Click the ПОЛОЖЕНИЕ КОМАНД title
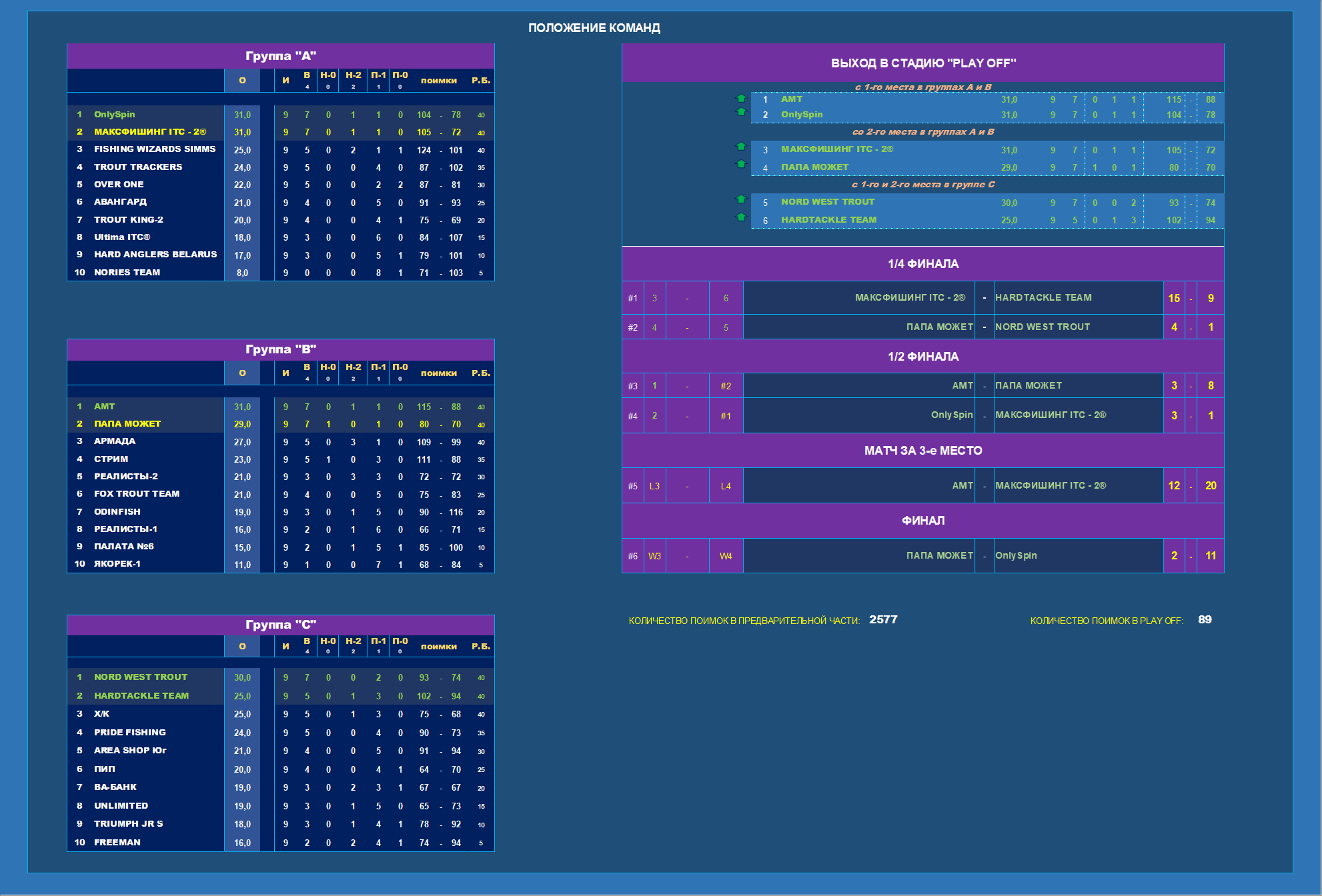 coord(594,28)
